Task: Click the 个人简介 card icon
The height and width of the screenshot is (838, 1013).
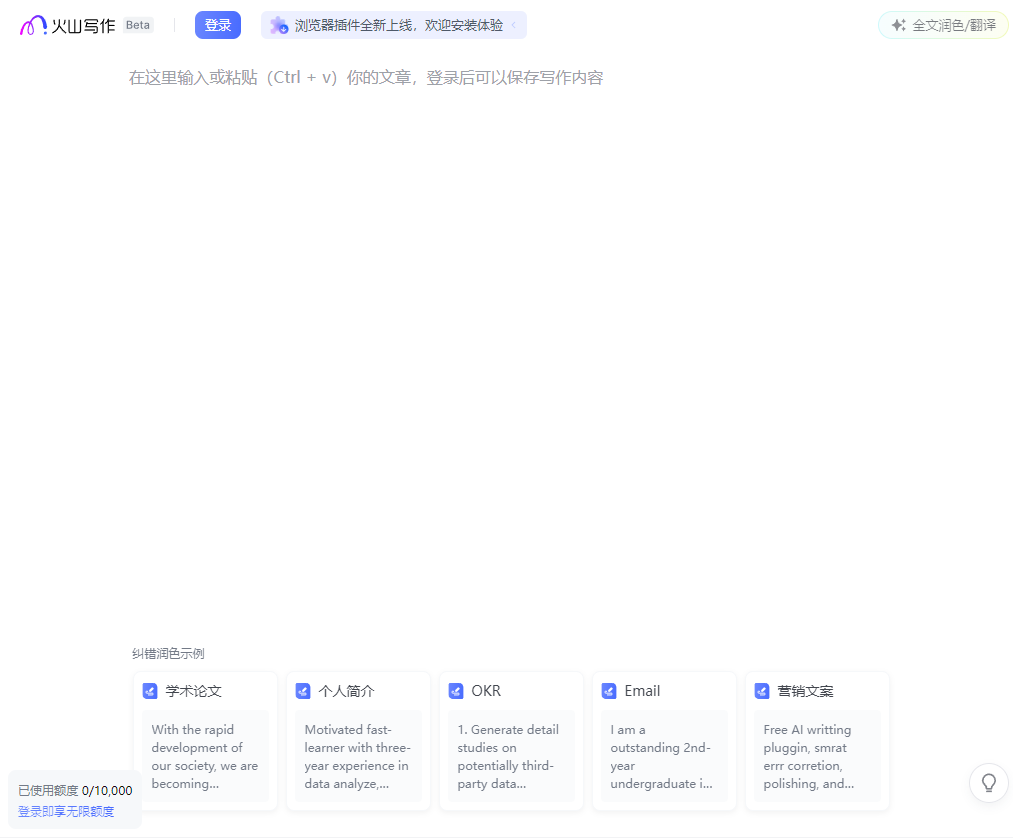Action: coord(302,690)
